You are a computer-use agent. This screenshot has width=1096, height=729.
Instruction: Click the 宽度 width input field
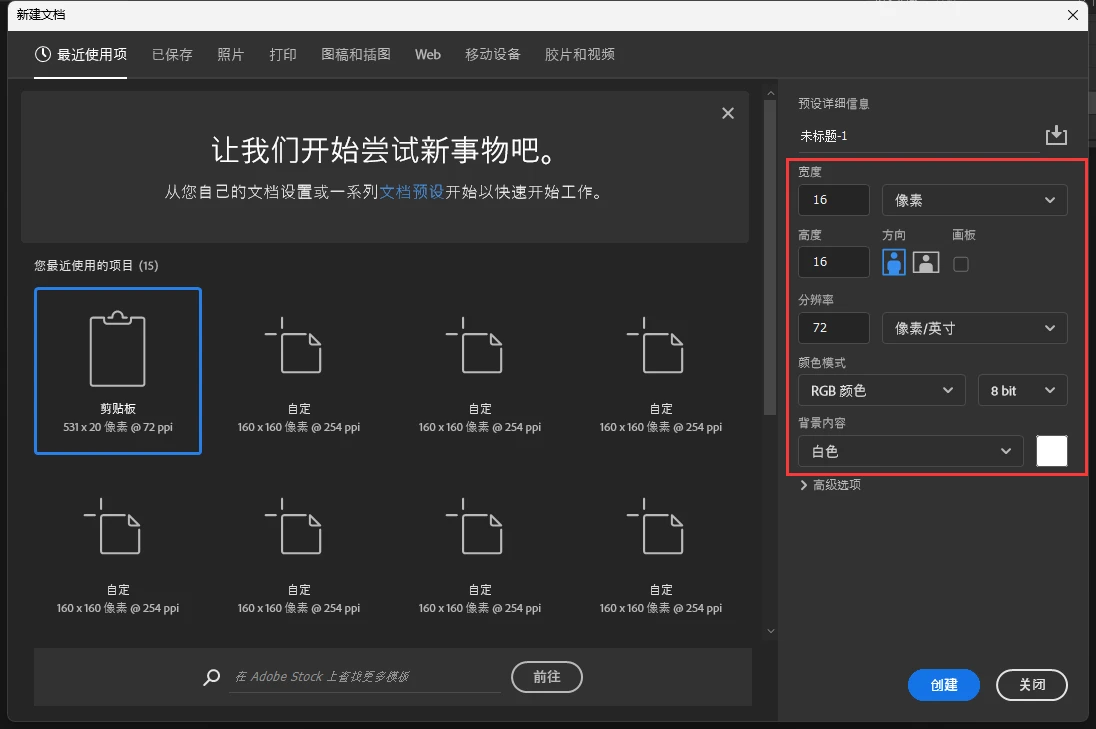click(x=834, y=200)
